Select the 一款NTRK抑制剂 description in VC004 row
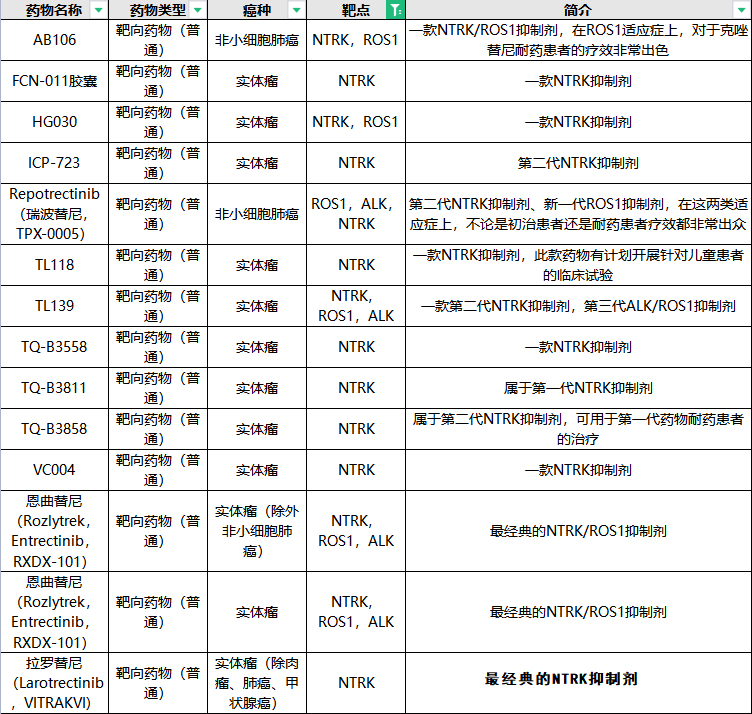Image resolution: width=752 pixels, height=714 pixels. click(x=578, y=470)
